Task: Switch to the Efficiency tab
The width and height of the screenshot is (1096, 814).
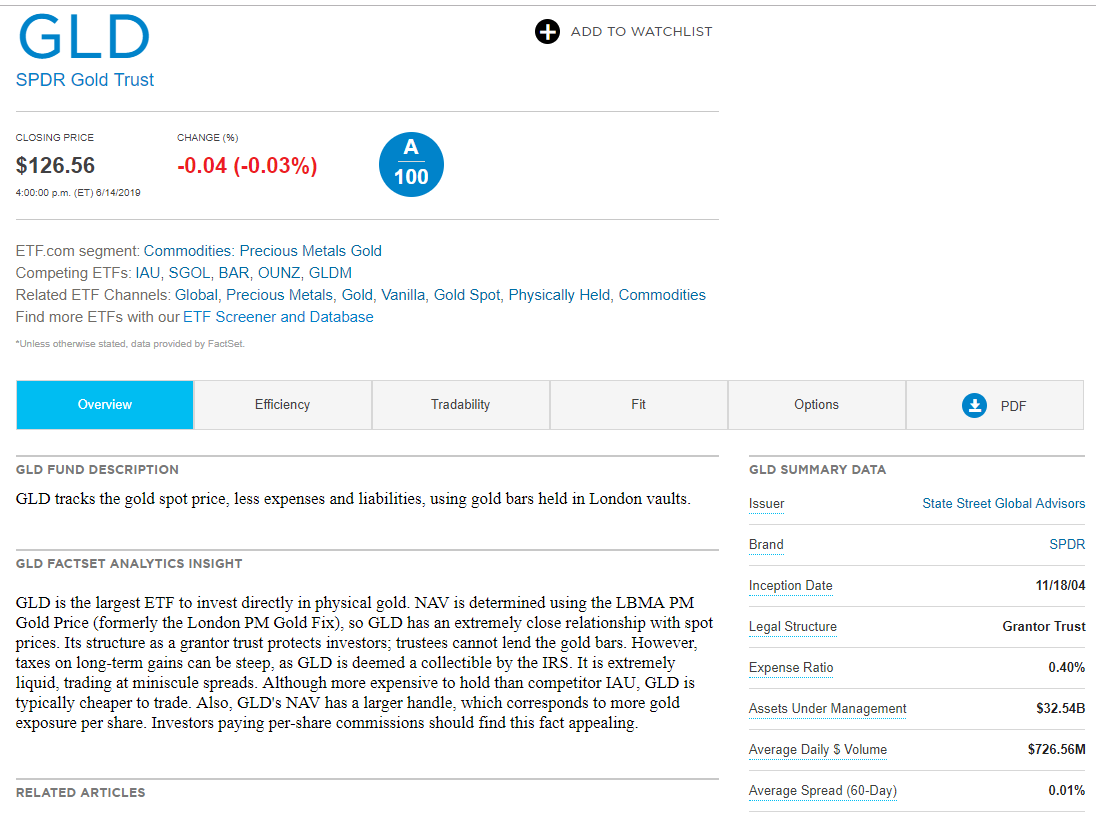Action: [x=282, y=405]
